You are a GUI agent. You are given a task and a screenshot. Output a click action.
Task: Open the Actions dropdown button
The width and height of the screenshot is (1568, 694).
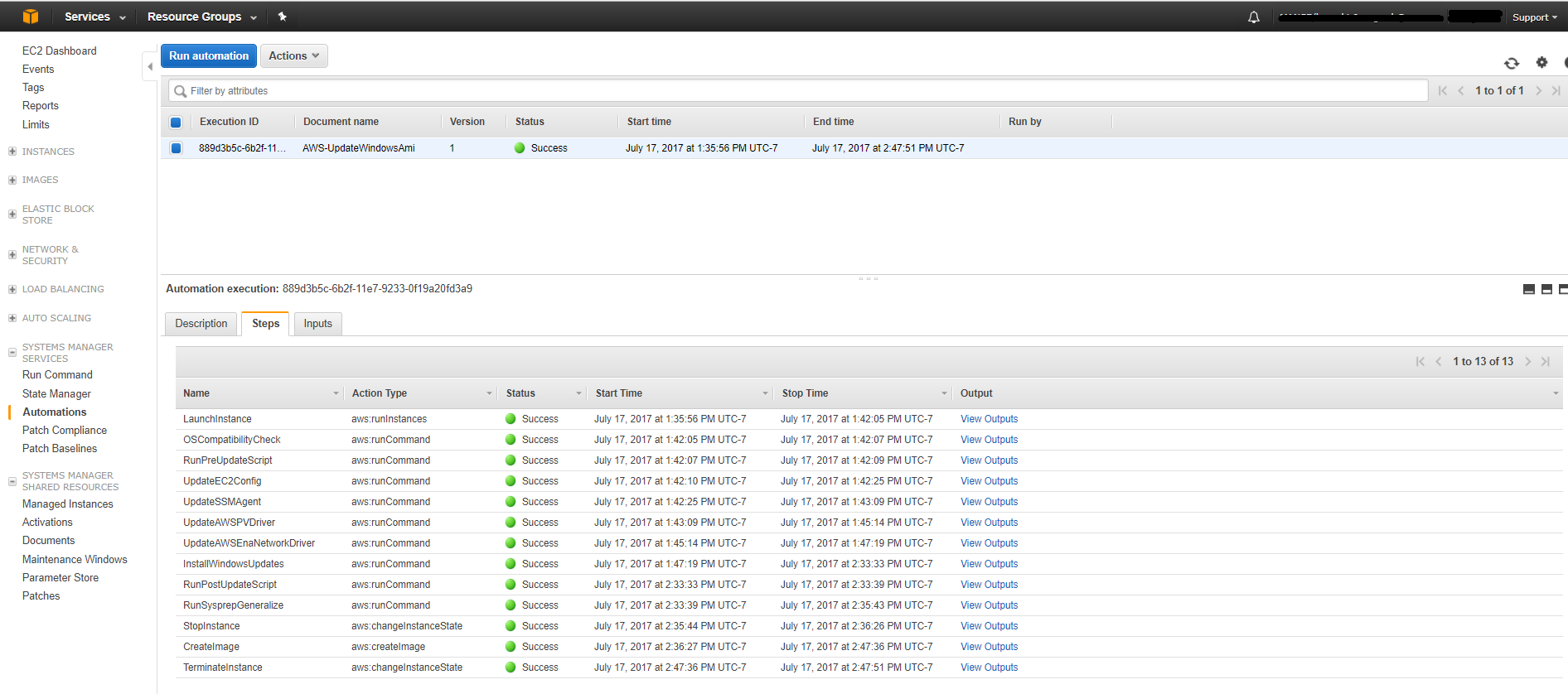coord(294,55)
